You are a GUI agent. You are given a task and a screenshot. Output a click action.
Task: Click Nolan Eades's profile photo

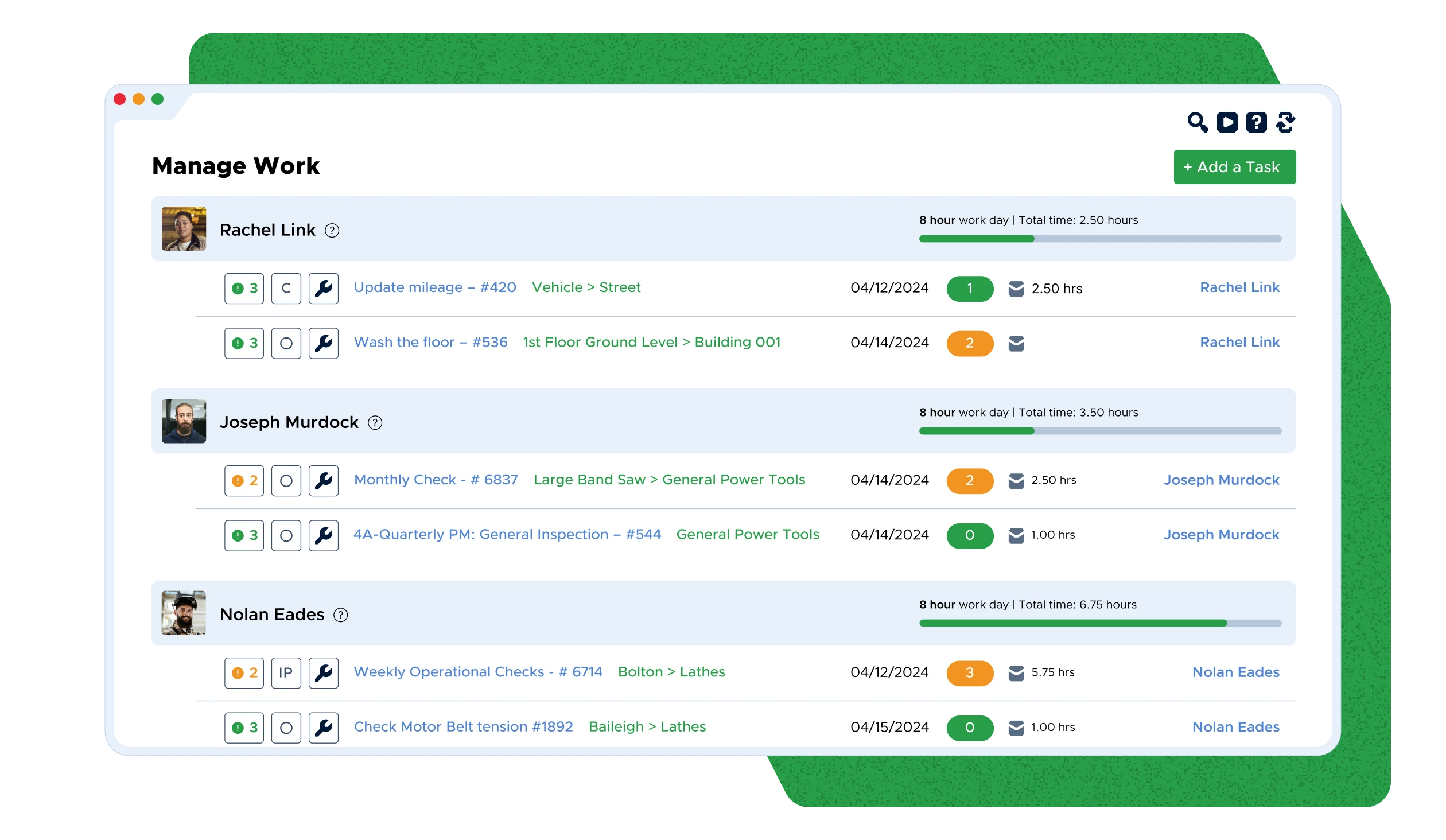point(184,613)
